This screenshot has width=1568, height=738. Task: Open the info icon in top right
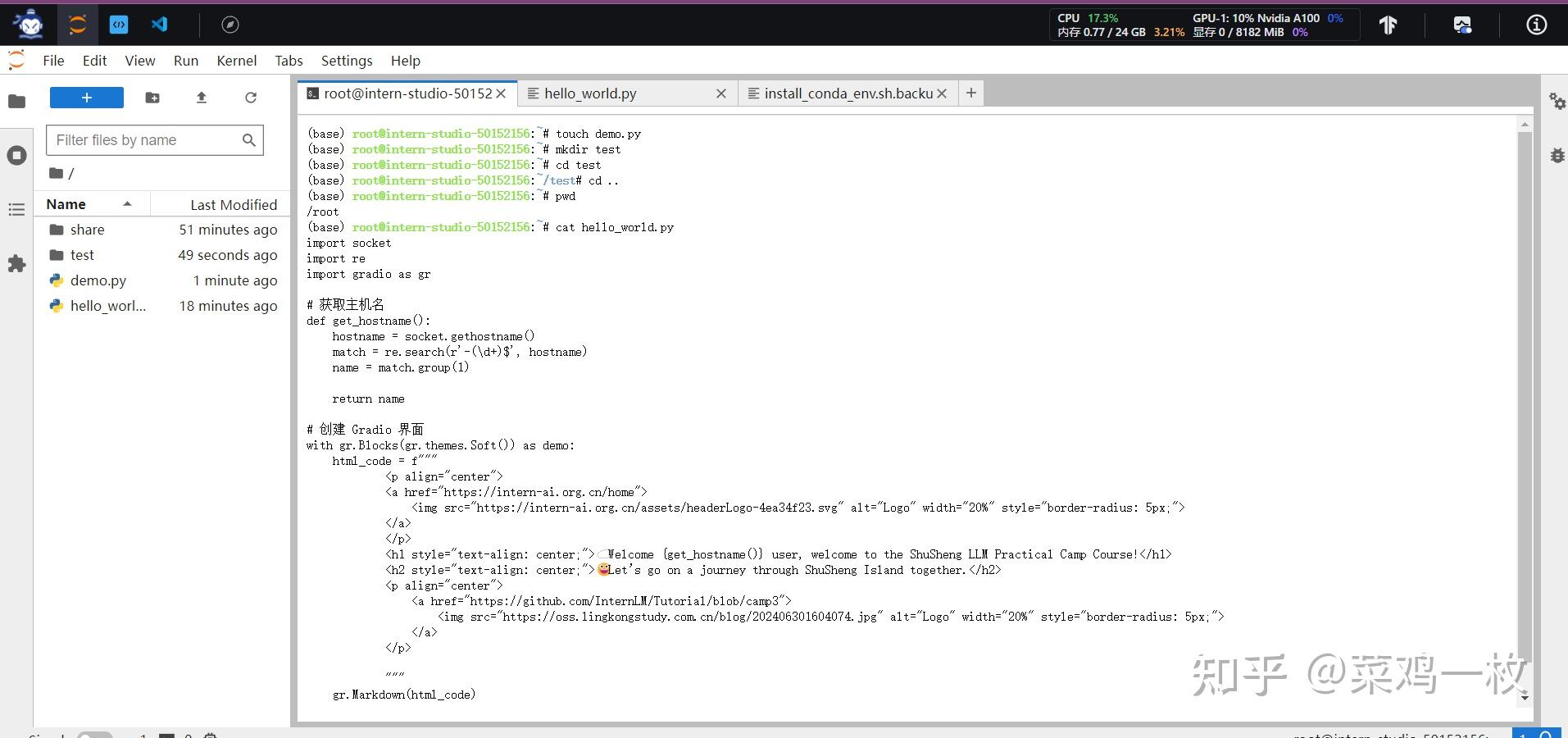[x=1537, y=25]
